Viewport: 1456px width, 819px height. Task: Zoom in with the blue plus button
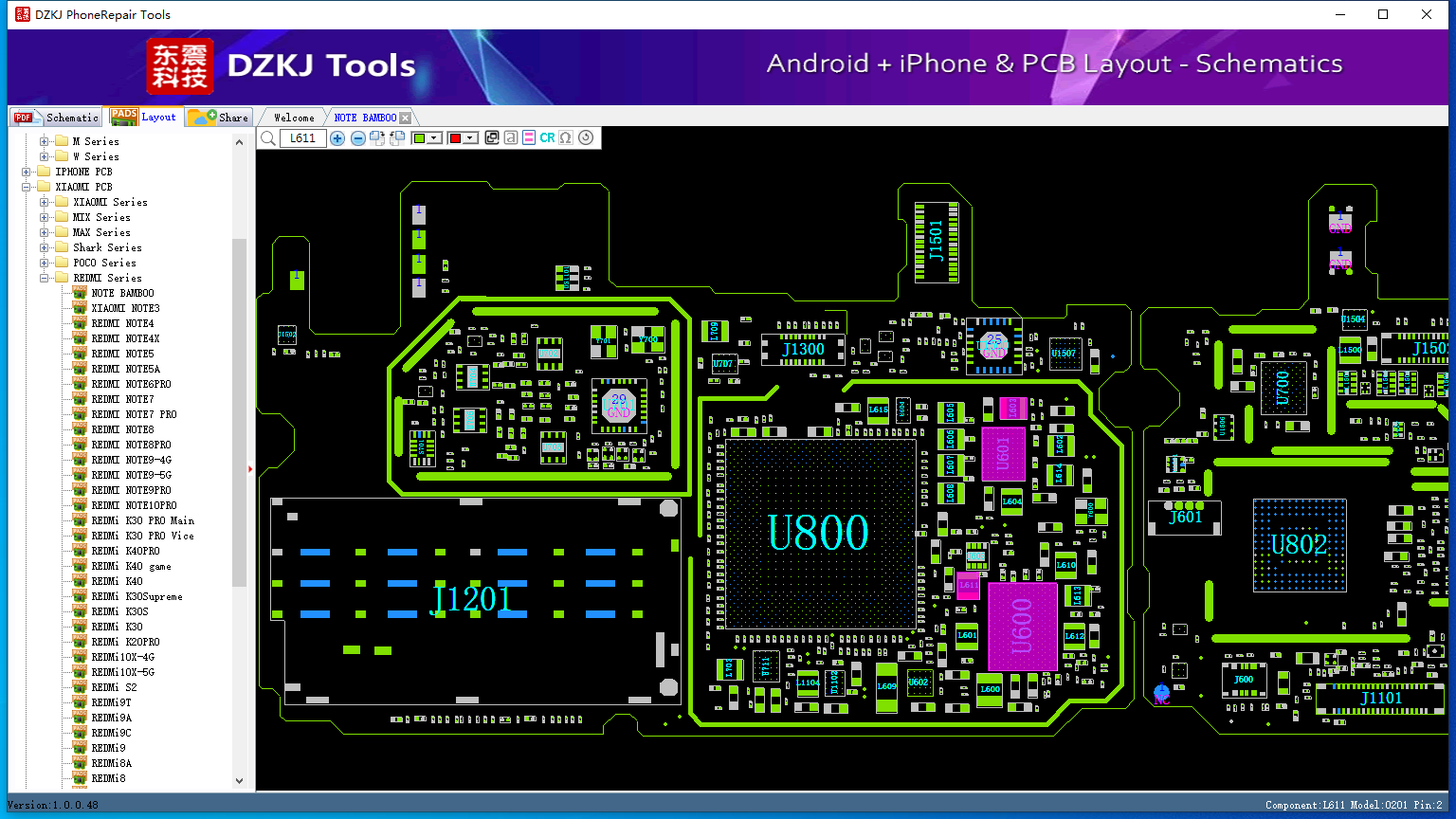point(337,138)
